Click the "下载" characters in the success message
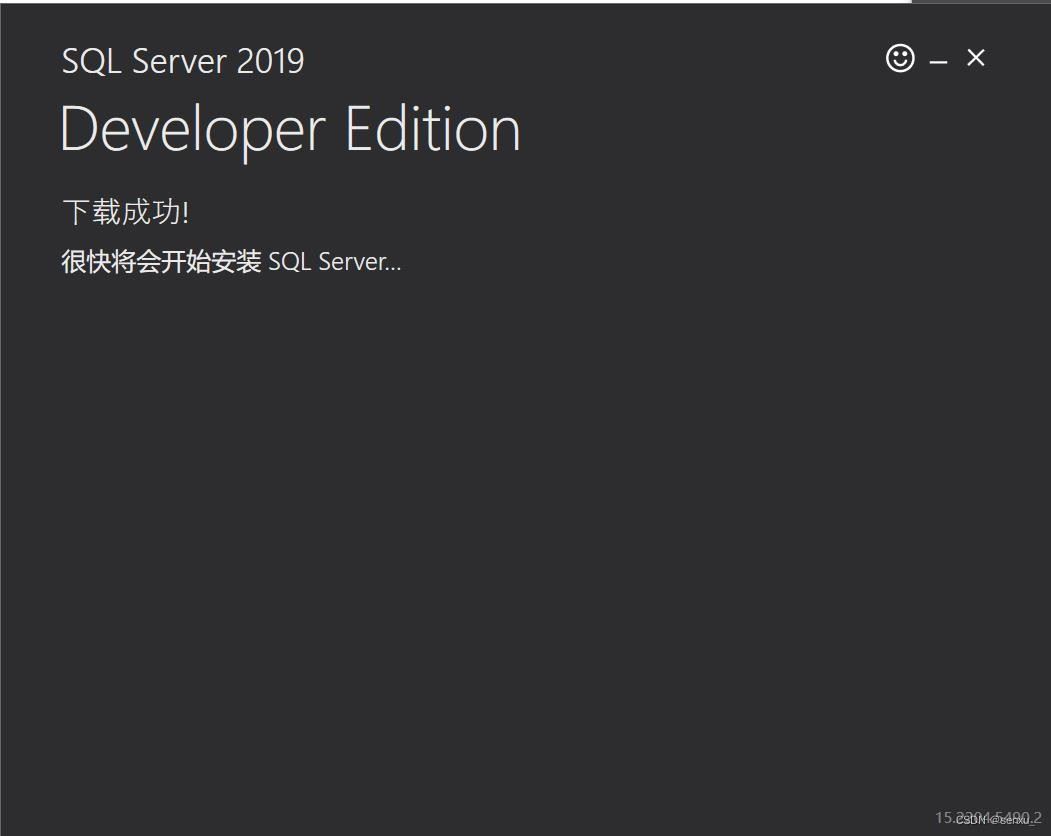Screen dimensions: 1051x836 point(92,212)
